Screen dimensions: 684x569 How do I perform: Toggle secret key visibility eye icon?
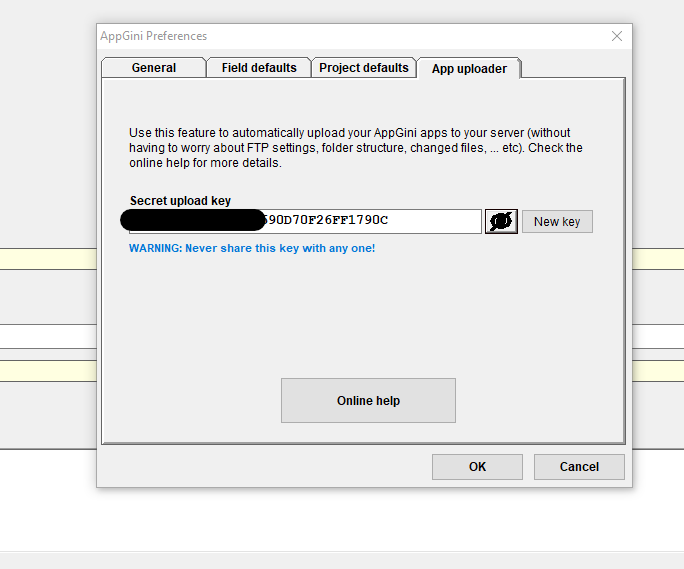(x=501, y=221)
